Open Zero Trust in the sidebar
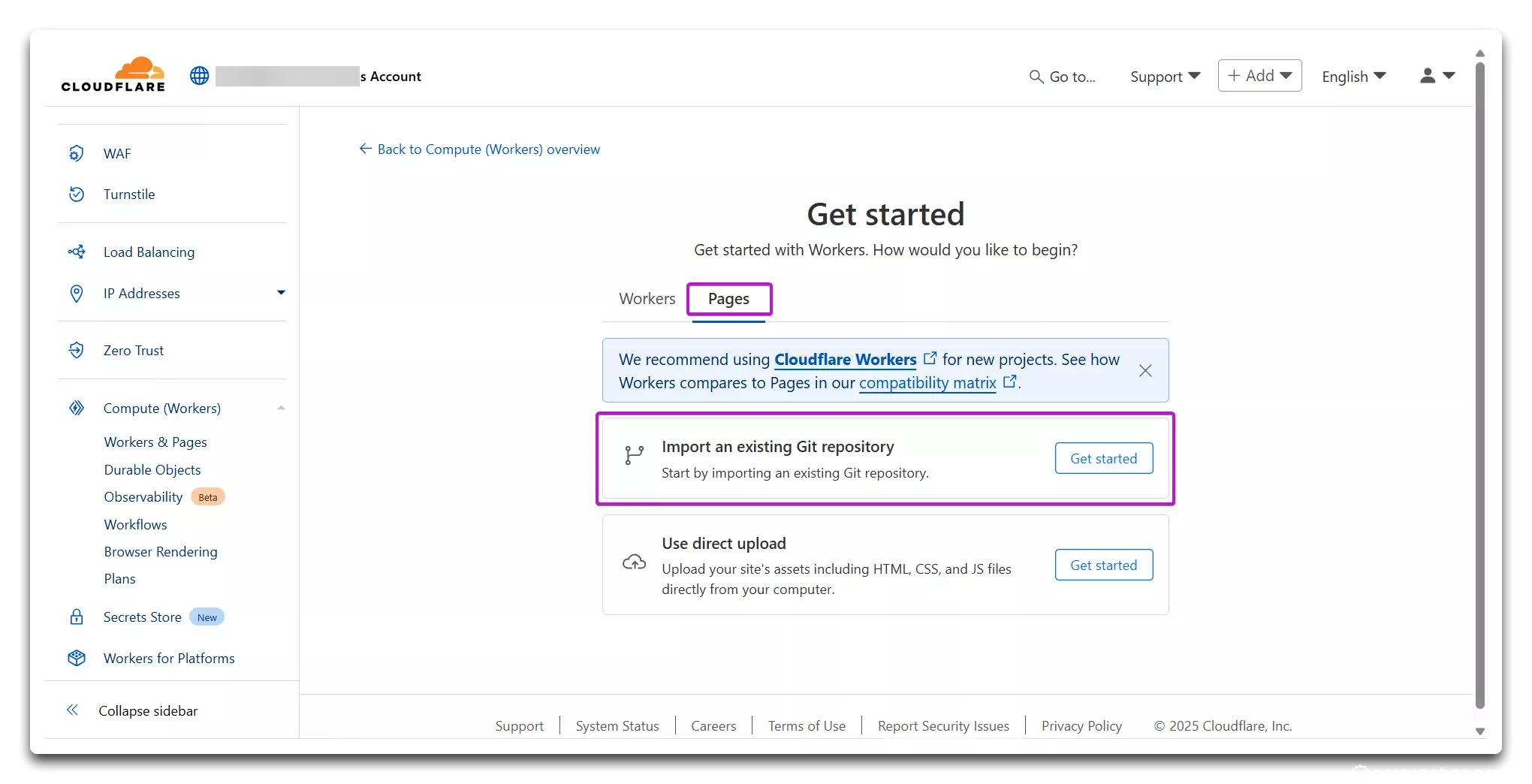Viewport: 1532px width, 784px height. pos(134,350)
